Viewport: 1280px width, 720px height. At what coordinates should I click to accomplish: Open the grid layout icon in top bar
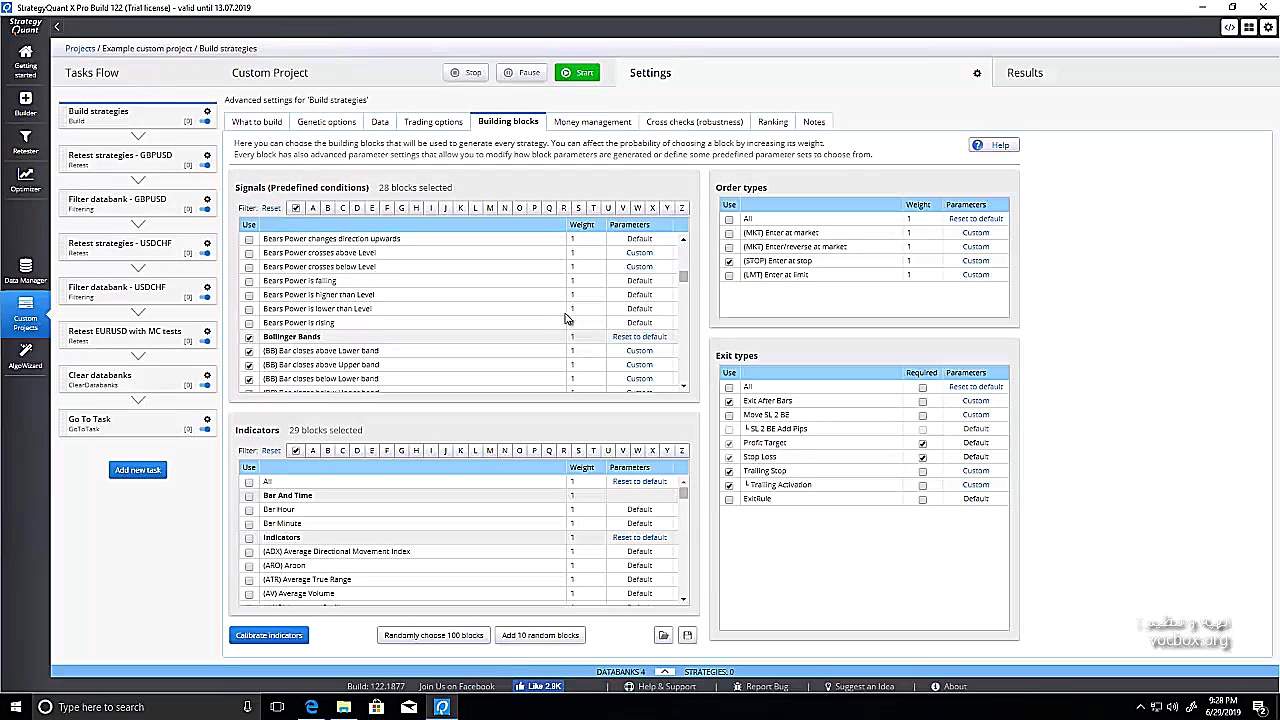coord(1249,27)
